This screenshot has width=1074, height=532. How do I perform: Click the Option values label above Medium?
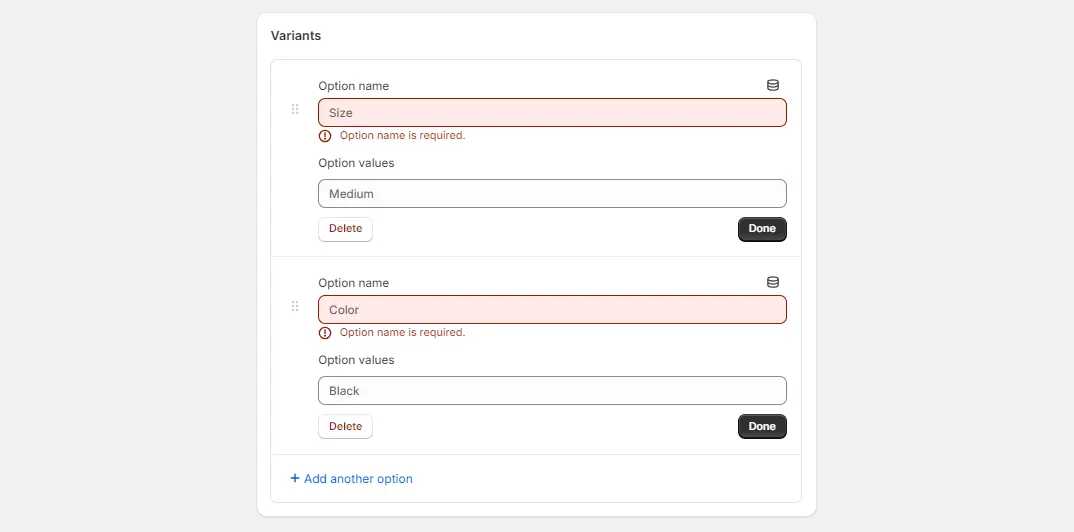tap(356, 163)
